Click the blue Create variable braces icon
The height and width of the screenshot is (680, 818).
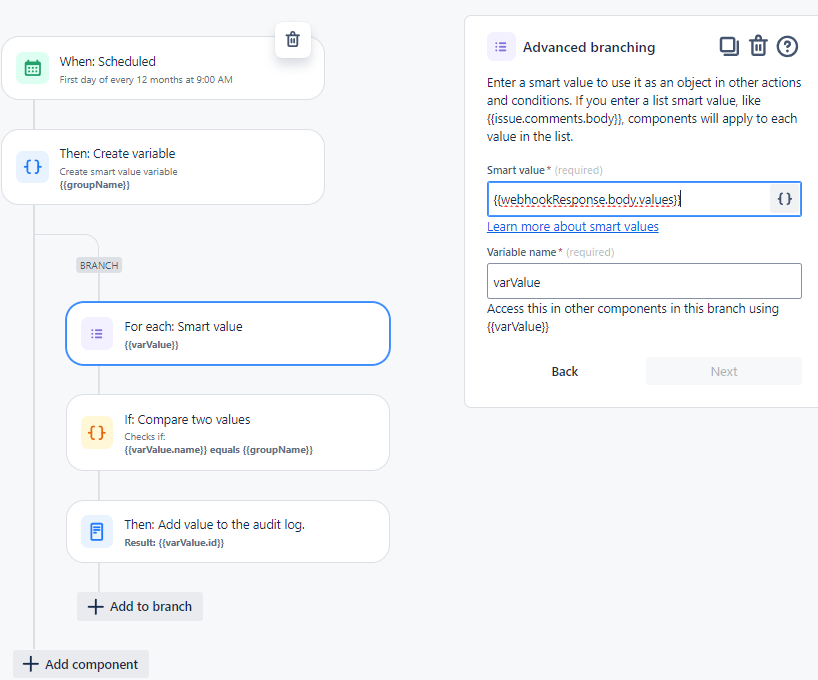pos(32,167)
